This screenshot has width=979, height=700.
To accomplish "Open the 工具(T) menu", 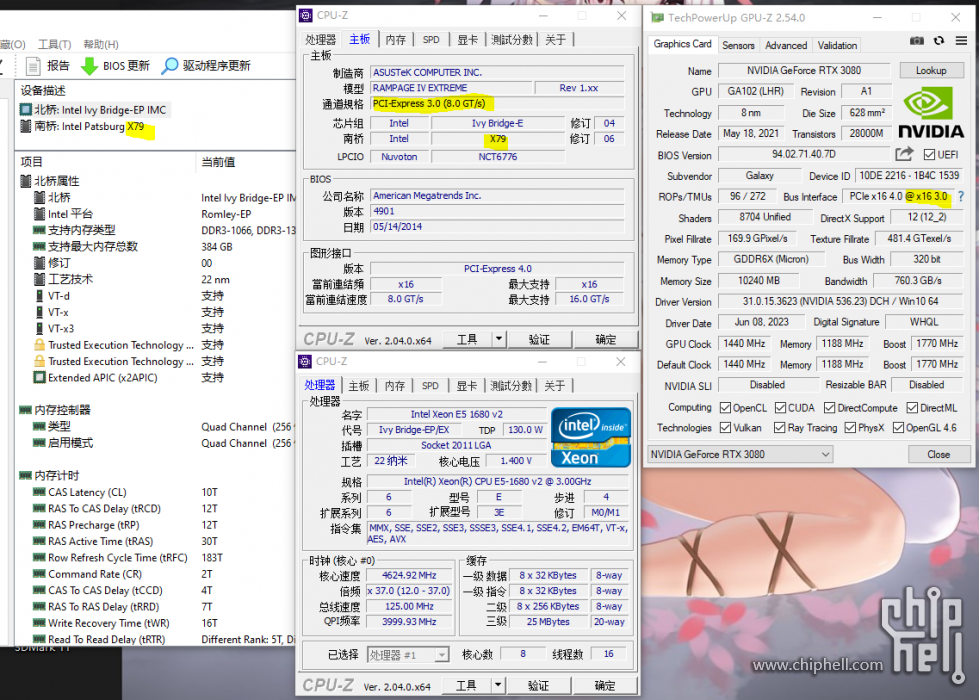I will [x=54, y=44].
